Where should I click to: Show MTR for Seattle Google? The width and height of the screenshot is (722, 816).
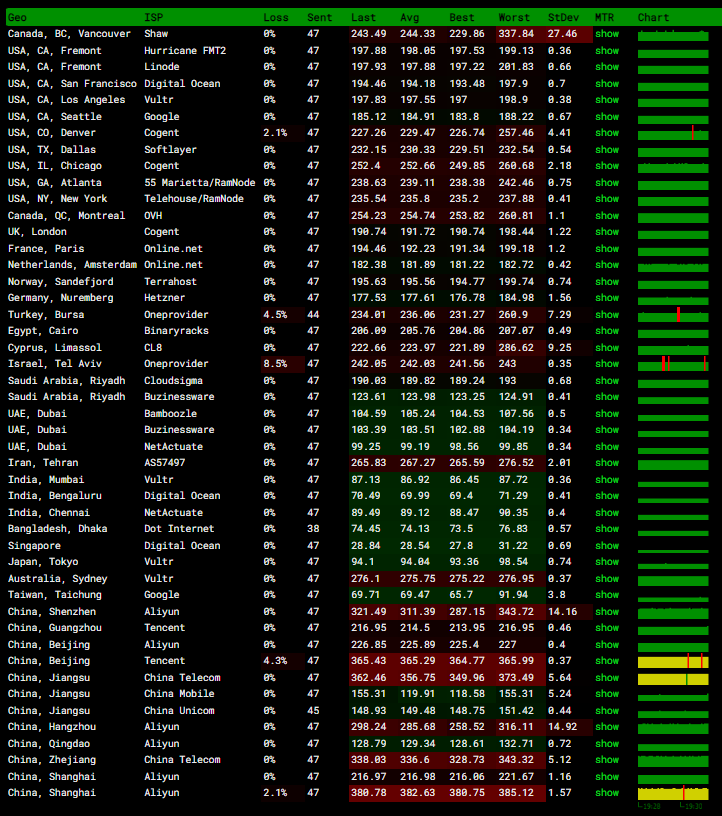pos(607,117)
